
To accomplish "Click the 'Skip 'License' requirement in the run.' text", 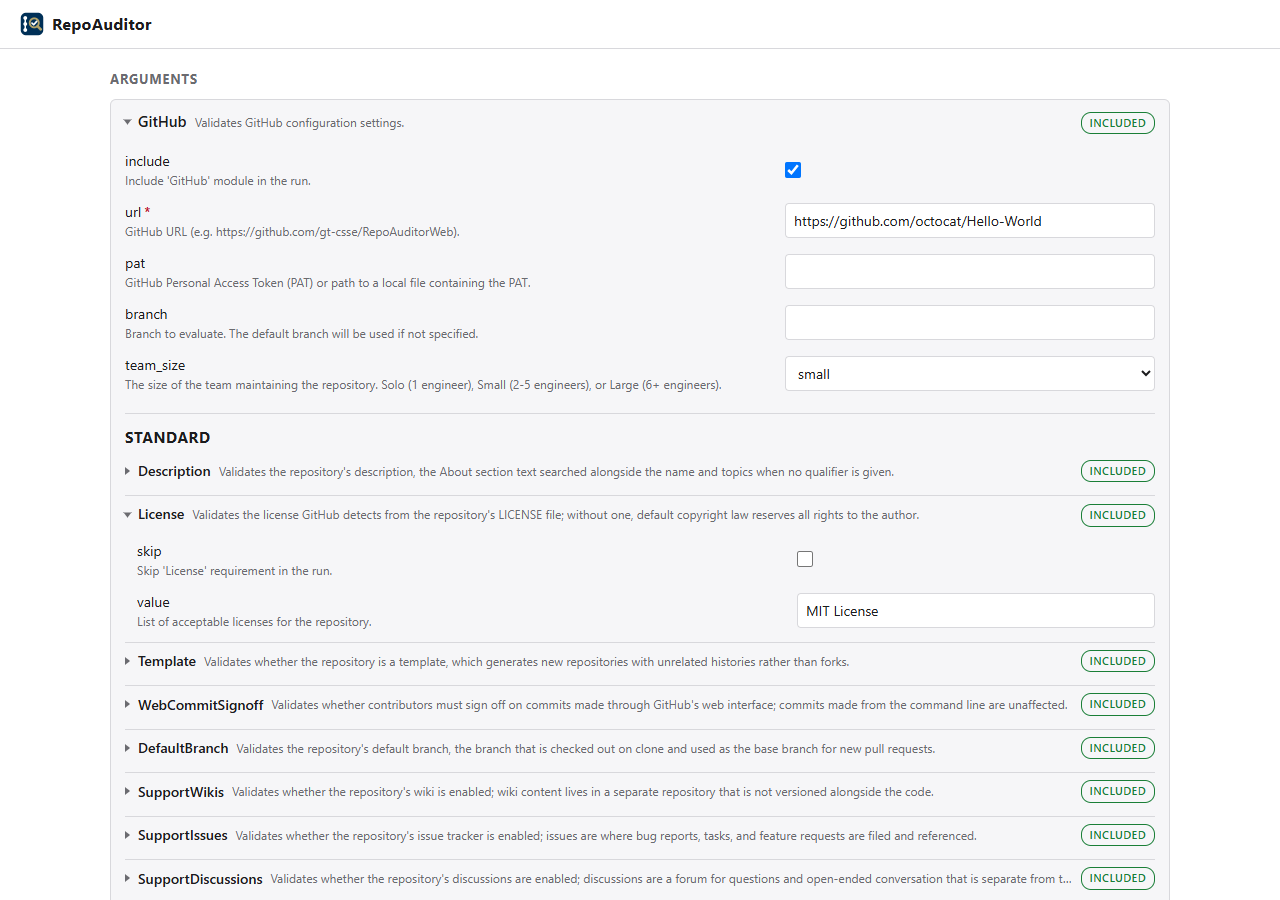I will point(234,571).
